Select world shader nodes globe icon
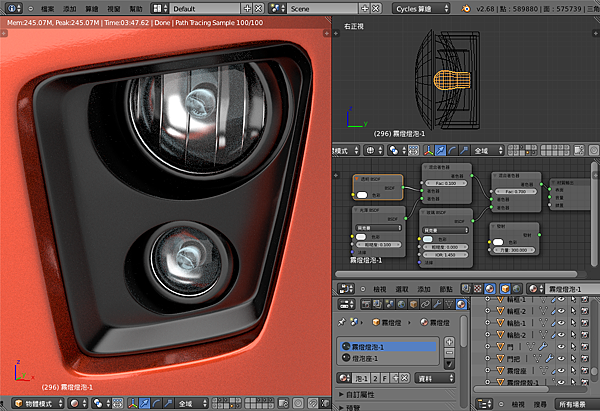 516,289
